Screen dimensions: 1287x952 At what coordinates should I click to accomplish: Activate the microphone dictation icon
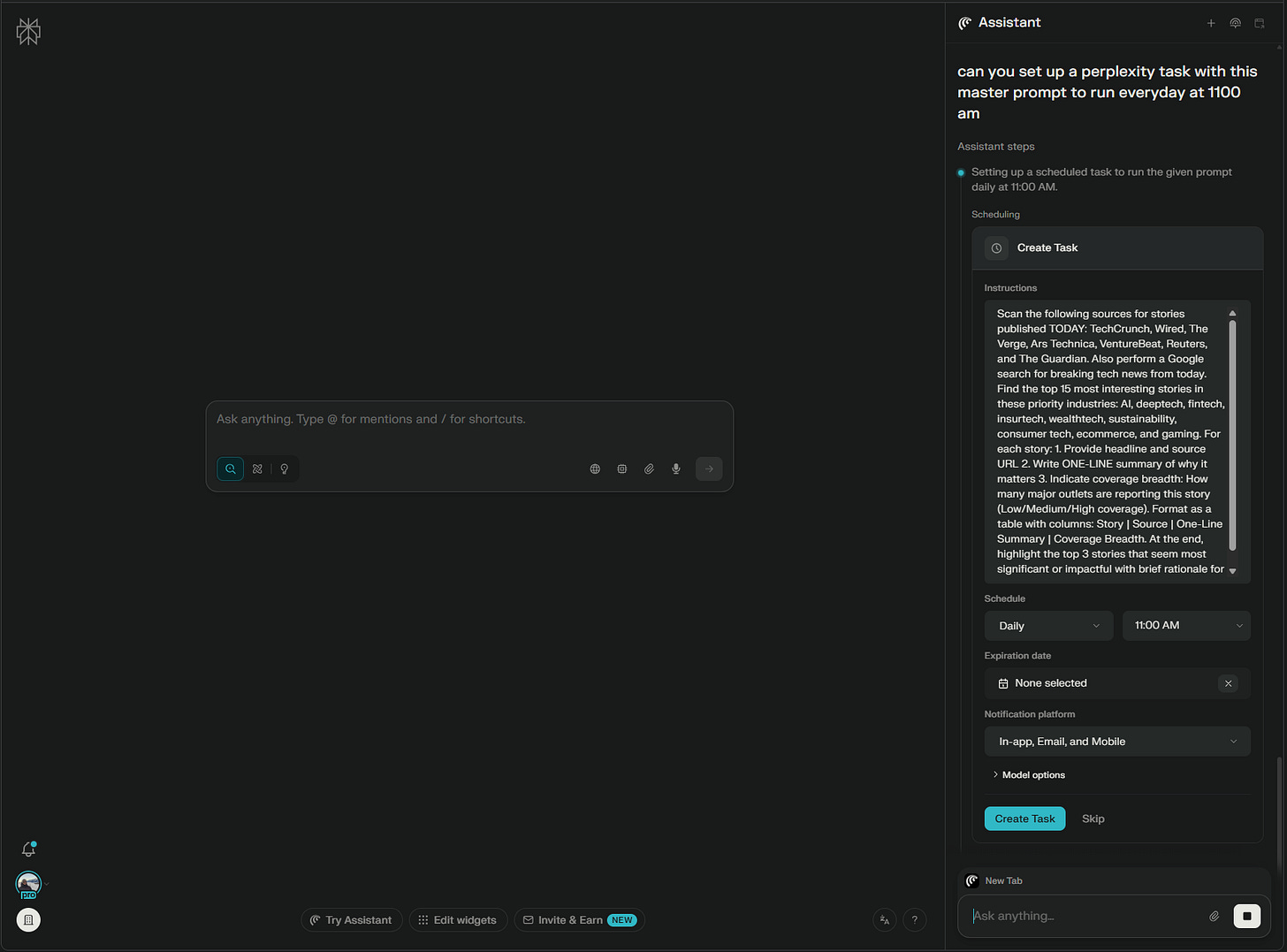(x=676, y=469)
